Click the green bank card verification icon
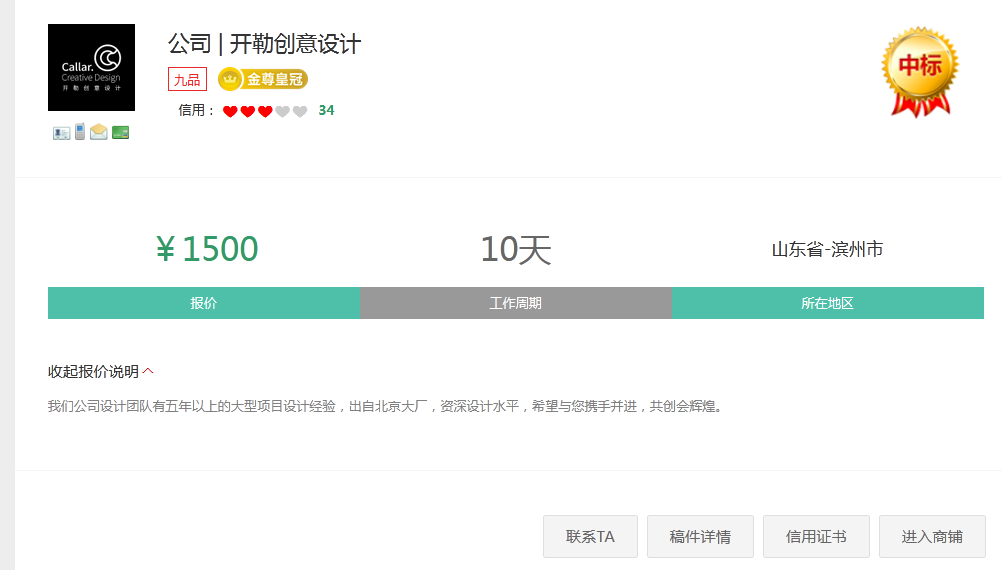This screenshot has width=1002, height=570. [x=120, y=132]
